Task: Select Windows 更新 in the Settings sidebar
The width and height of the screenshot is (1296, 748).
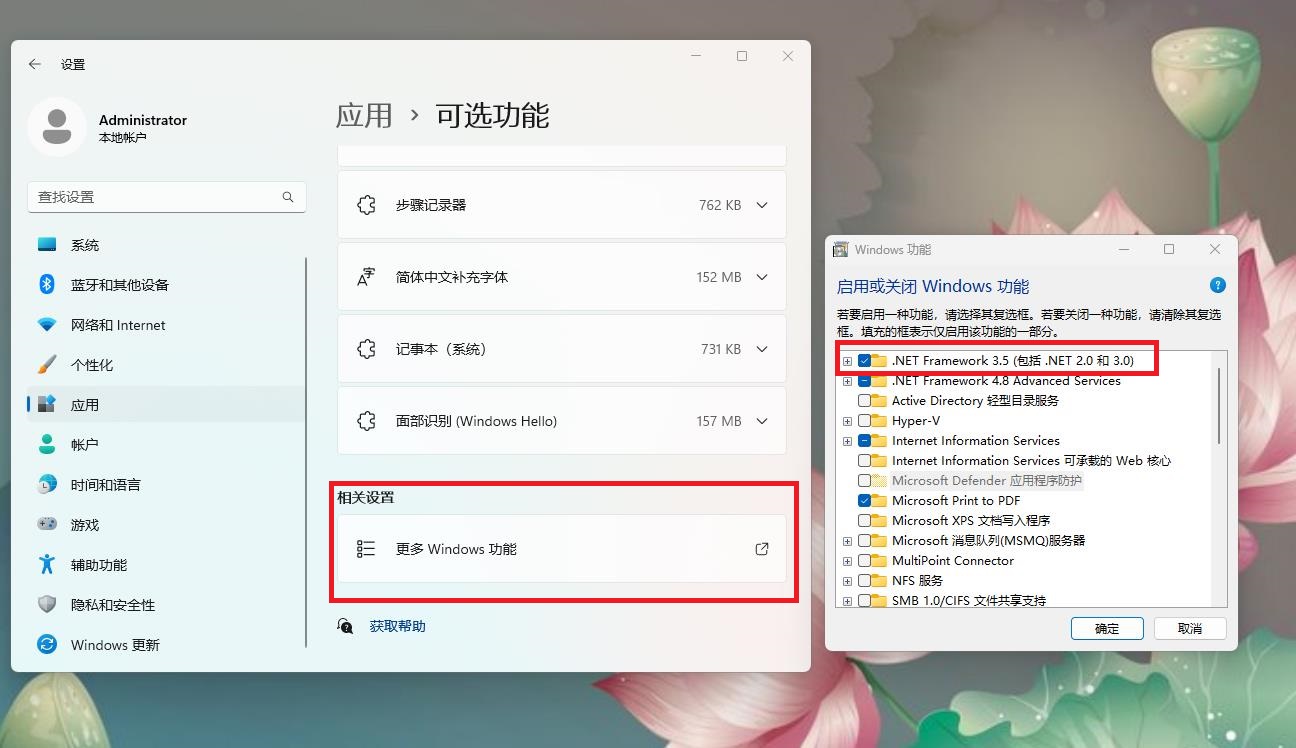Action: coord(166,645)
